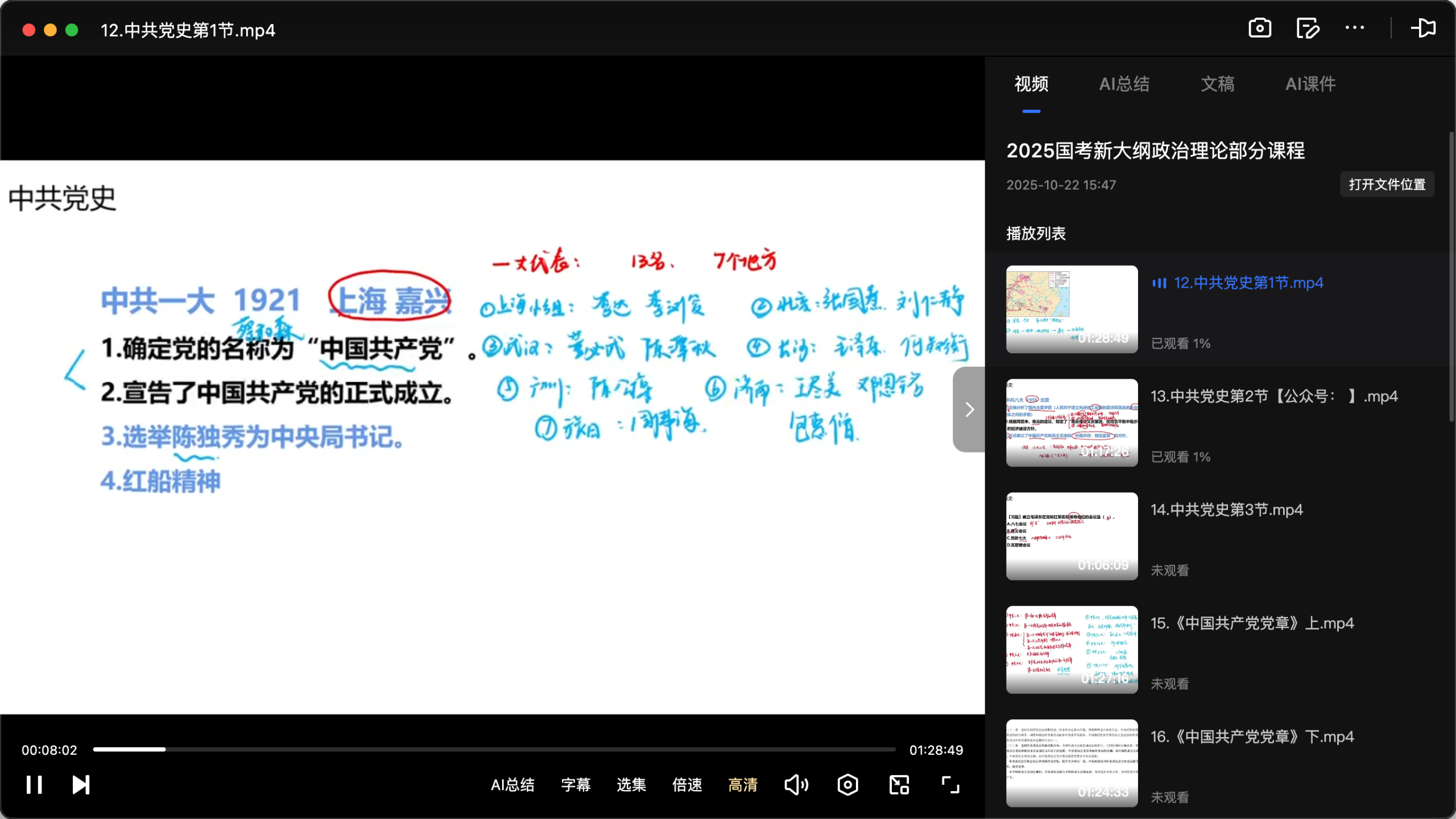
Task: Enter fullscreen mode
Action: pos(950,785)
